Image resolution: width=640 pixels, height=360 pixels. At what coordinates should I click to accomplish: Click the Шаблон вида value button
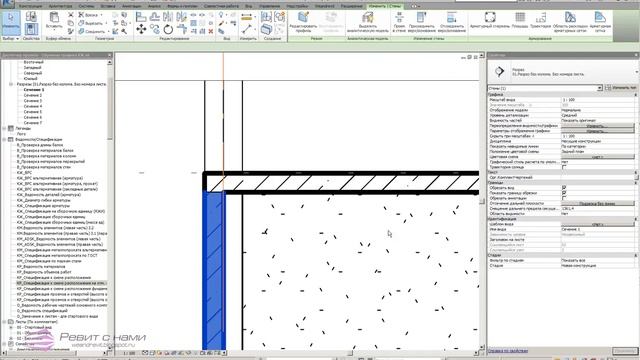coord(598,224)
